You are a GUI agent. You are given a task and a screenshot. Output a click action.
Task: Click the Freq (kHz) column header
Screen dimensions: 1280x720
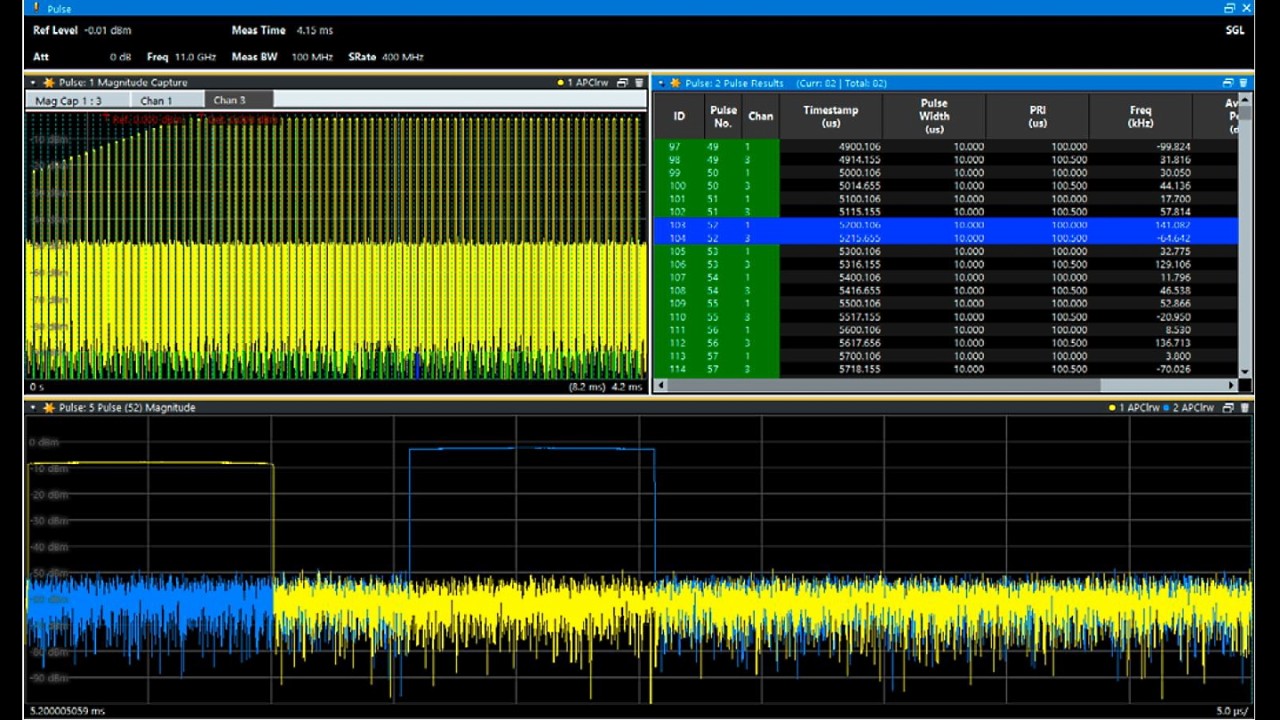1140,116
